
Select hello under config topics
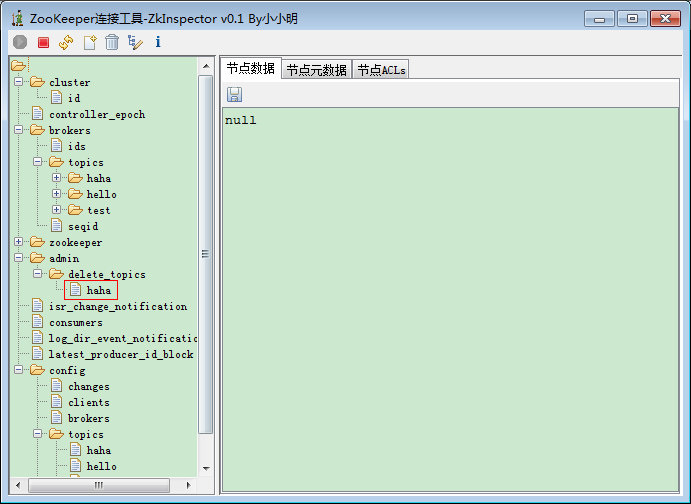coord(101,466)
